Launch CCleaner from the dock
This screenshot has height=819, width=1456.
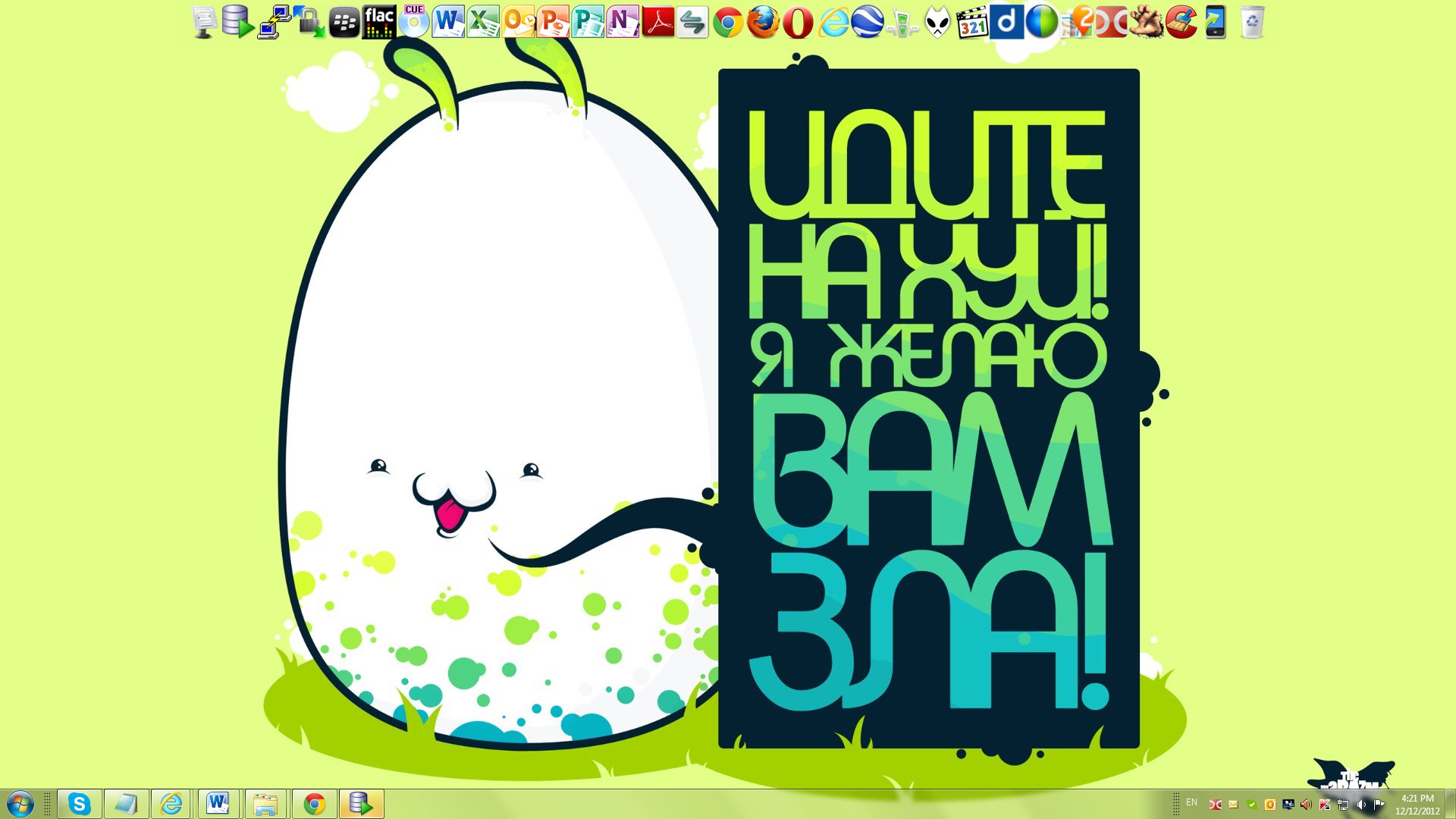1181,21
